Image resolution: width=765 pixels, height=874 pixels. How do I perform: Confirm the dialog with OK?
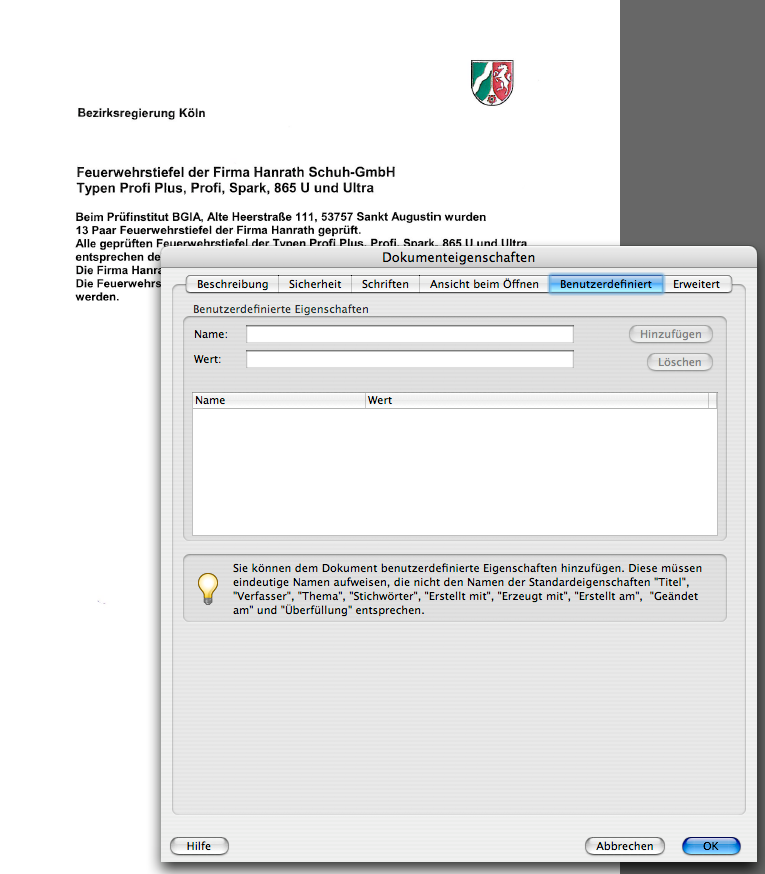(x=711, y=846)
